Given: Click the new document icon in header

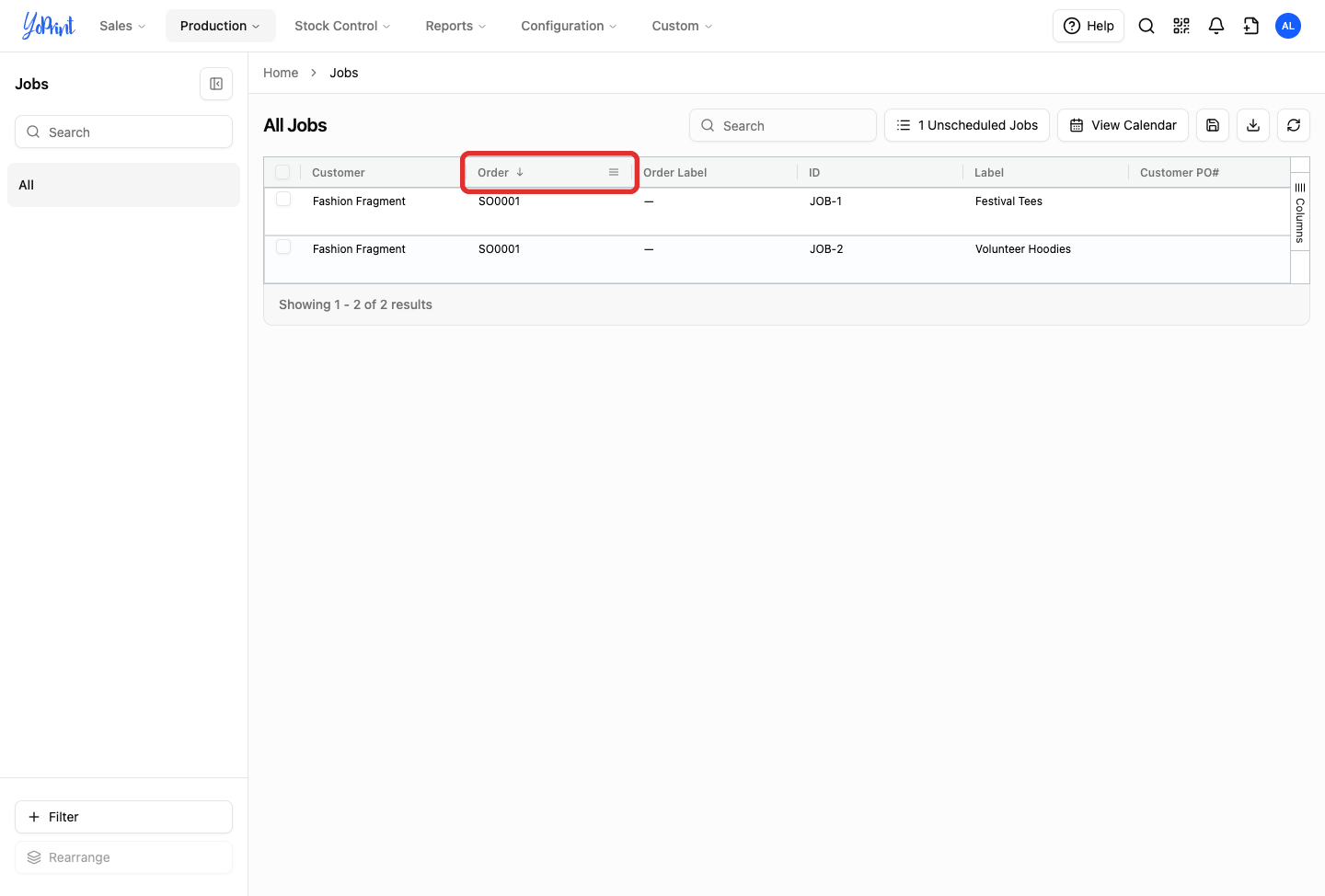Looking at the screenshot, I should coord(1251,26).
